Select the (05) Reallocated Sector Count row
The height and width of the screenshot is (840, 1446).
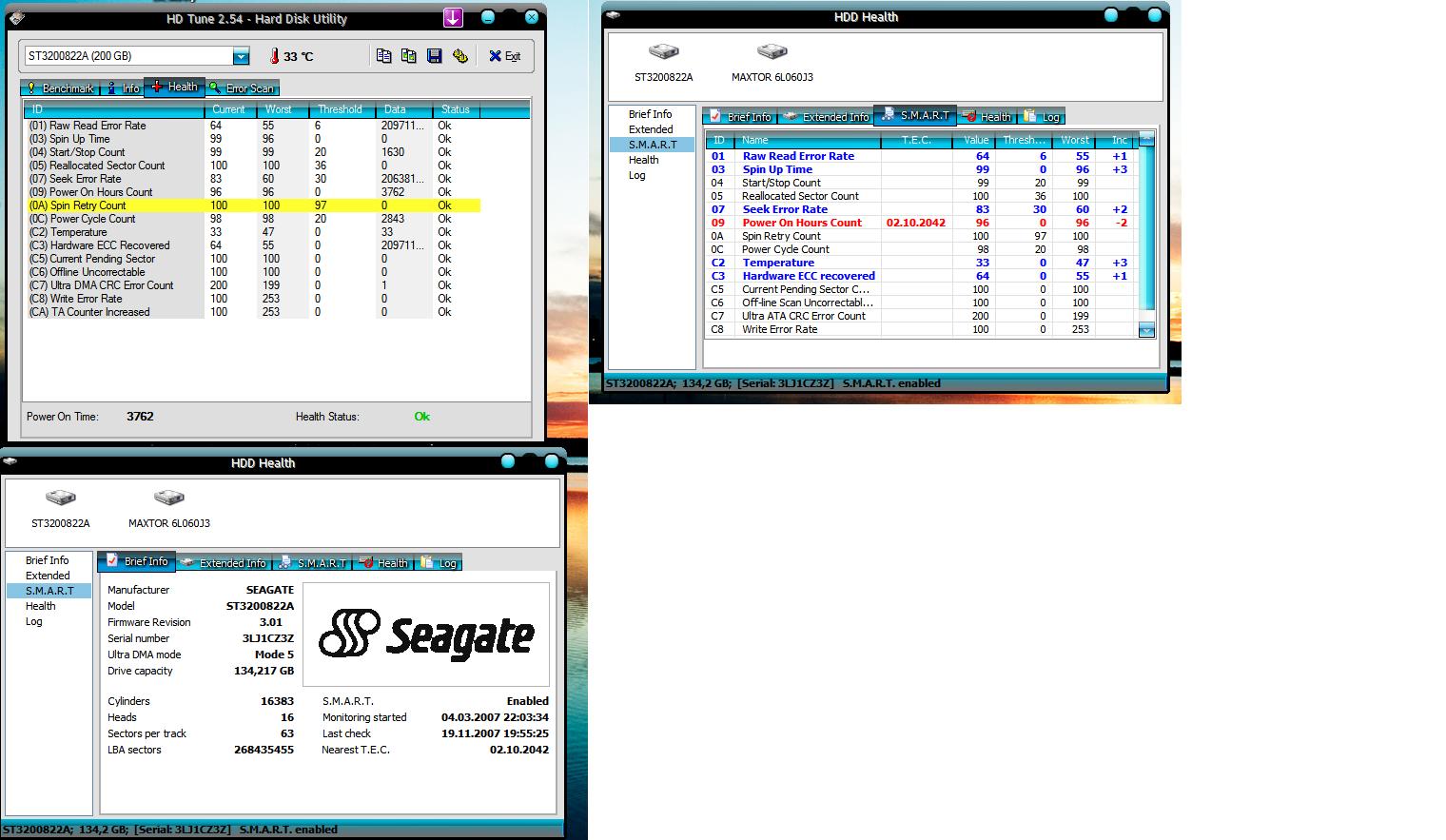pyautogui.click(x=253, y=166)
